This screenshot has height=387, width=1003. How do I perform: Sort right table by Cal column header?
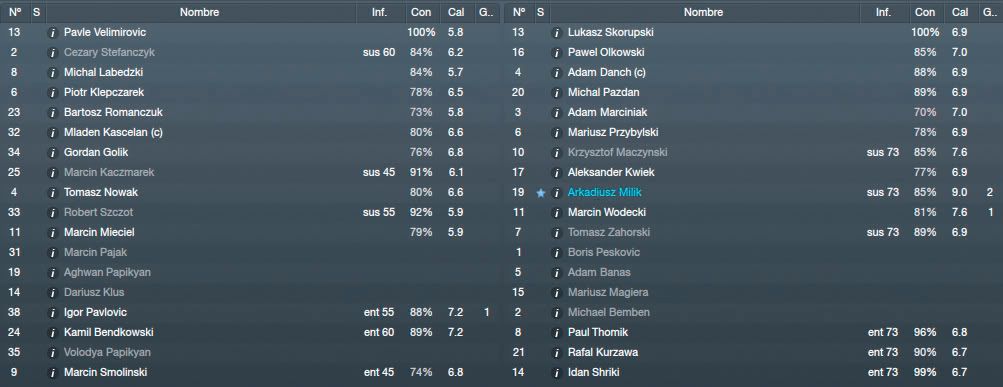pyautogui.click(x=960, y=12)
